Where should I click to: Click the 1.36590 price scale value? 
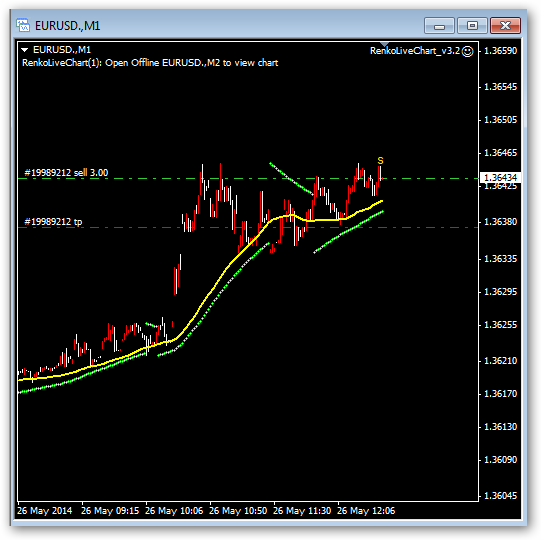501,51
